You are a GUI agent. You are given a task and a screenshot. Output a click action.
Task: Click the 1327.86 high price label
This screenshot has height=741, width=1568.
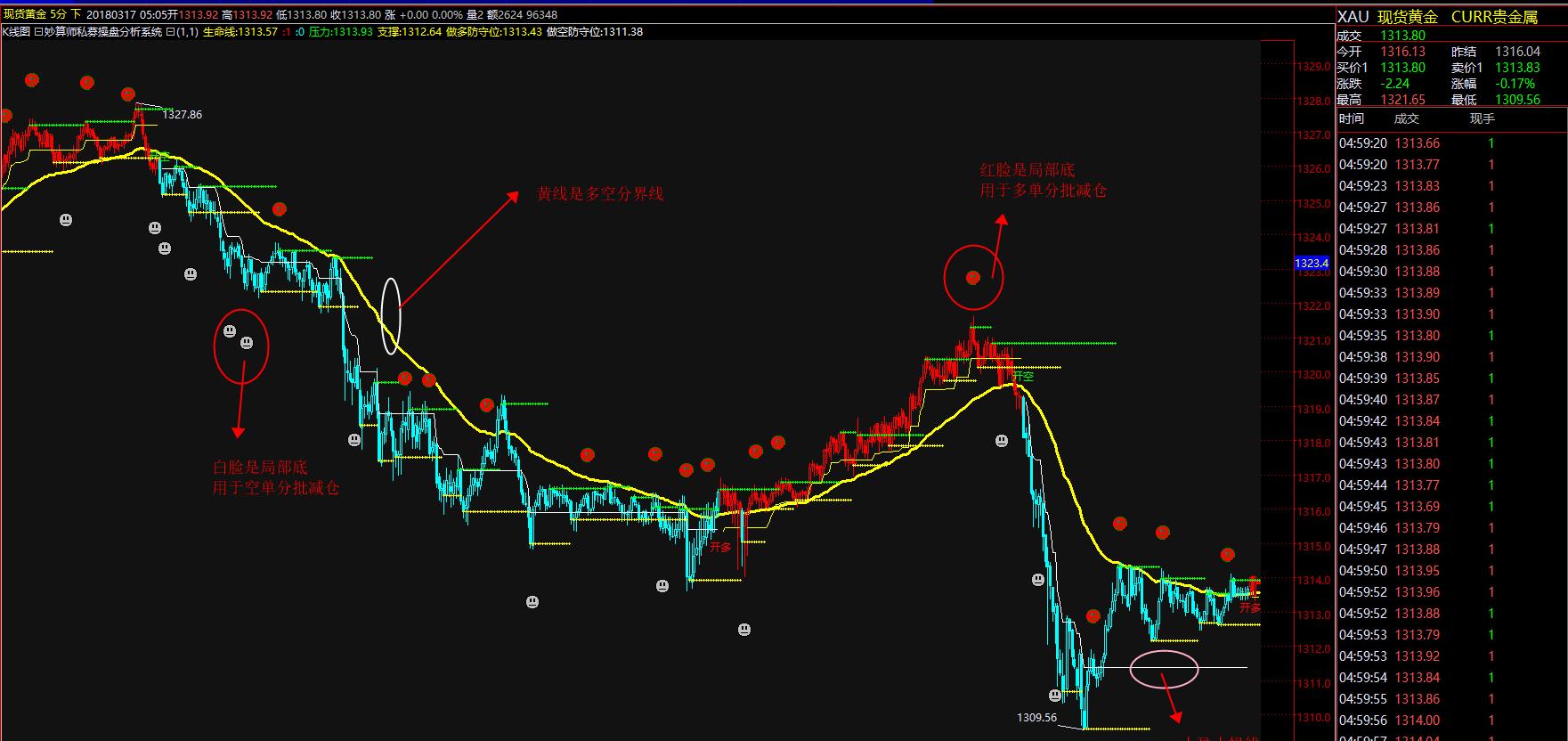tap(182, 115)
